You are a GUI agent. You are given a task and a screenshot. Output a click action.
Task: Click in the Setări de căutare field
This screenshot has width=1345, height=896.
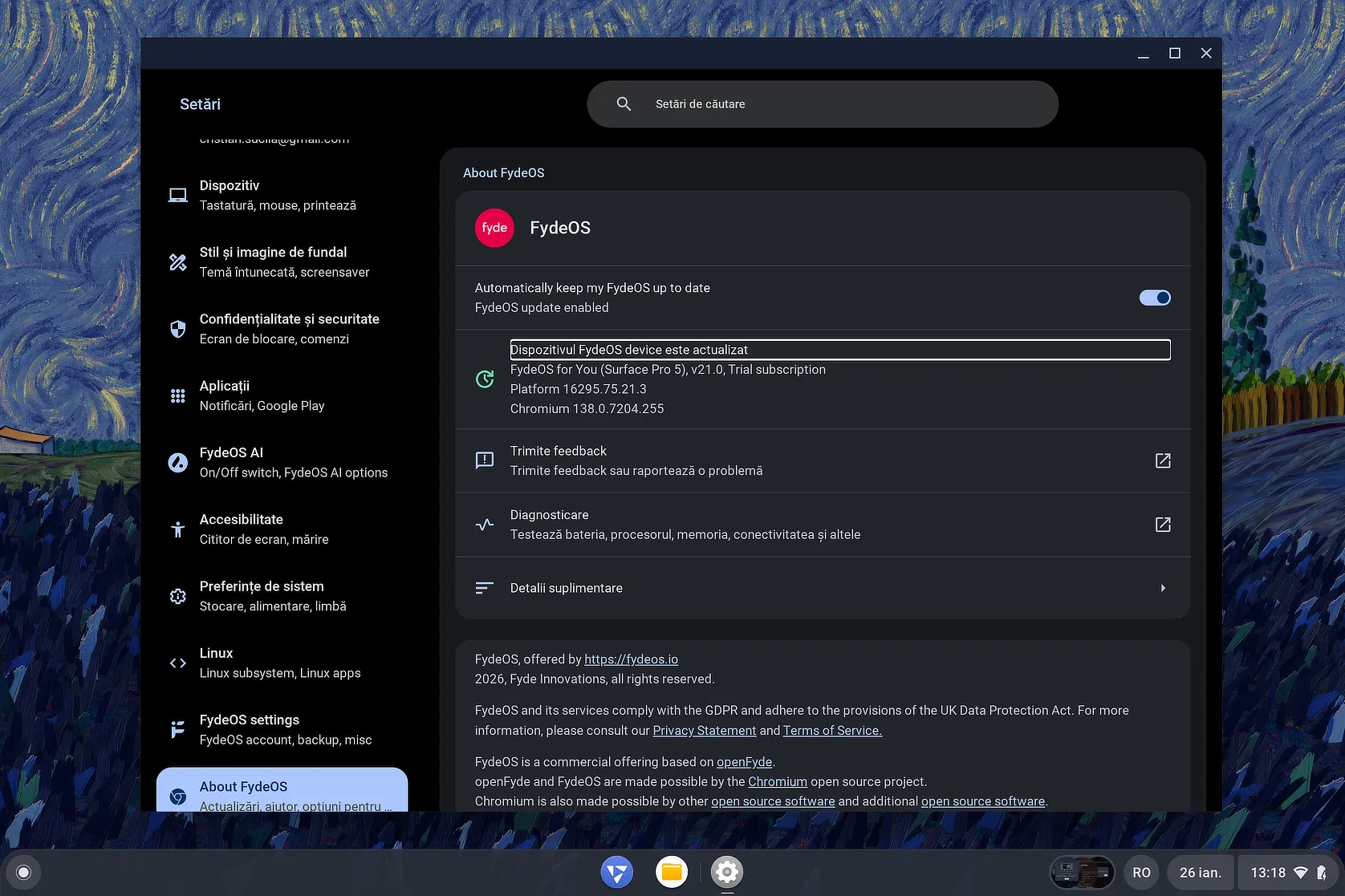(835, 104)
